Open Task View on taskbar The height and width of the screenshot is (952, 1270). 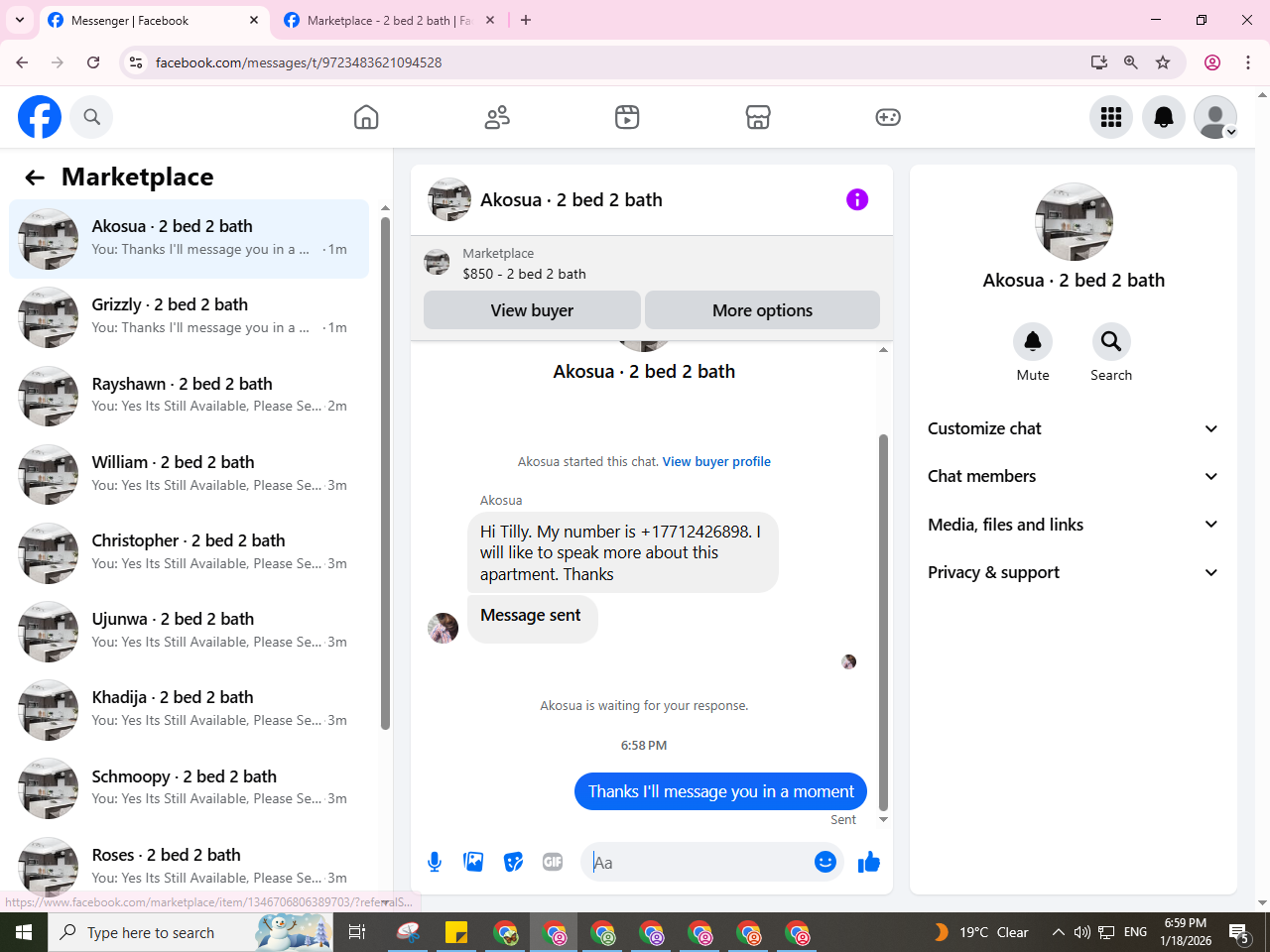357,932
